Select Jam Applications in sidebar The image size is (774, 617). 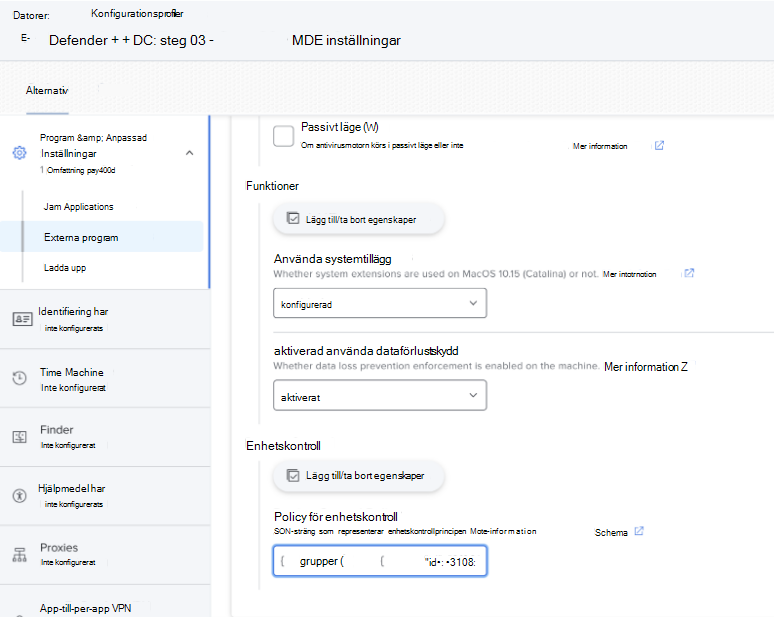[78, 207]
